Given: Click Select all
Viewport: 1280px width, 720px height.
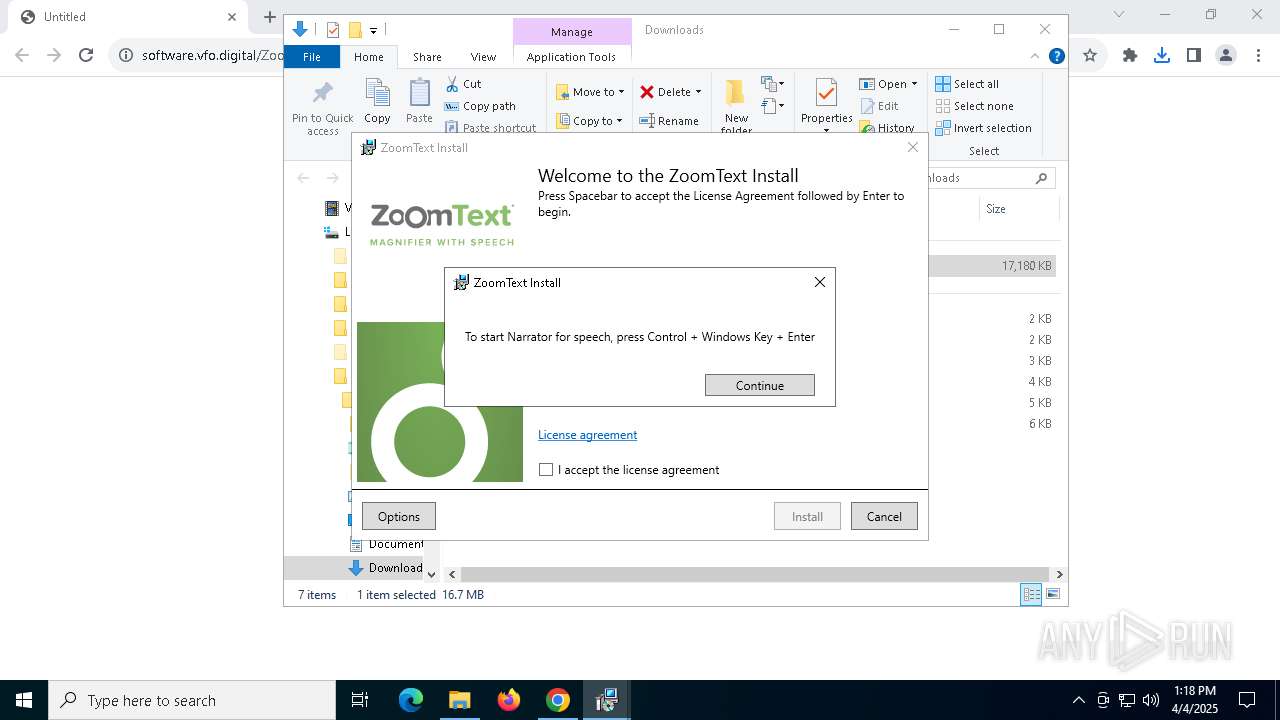Looking at the screenshot, I should click(967, 84).
